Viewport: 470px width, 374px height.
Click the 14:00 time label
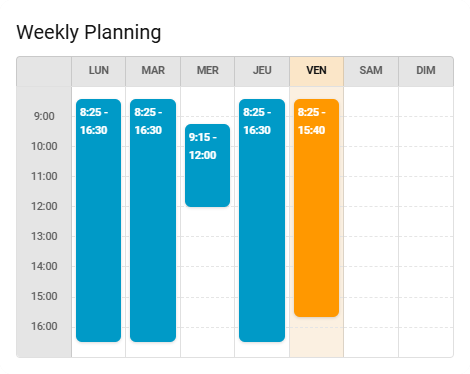44,266
